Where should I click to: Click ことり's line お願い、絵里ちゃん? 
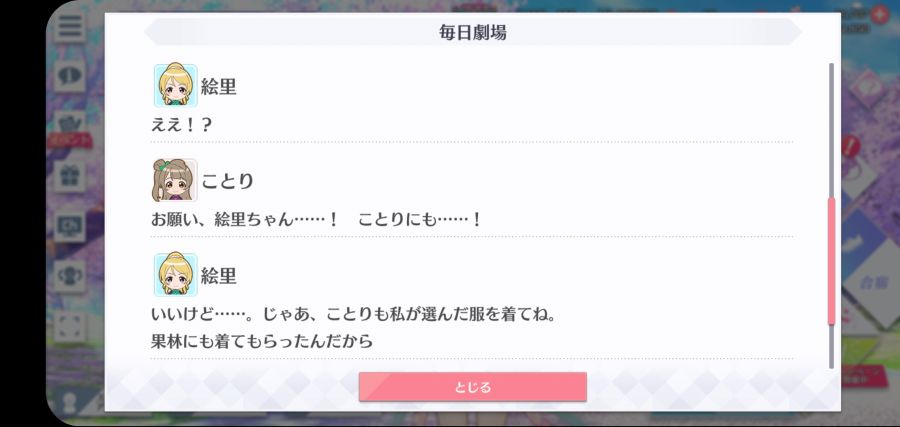(x=316, y=220)
